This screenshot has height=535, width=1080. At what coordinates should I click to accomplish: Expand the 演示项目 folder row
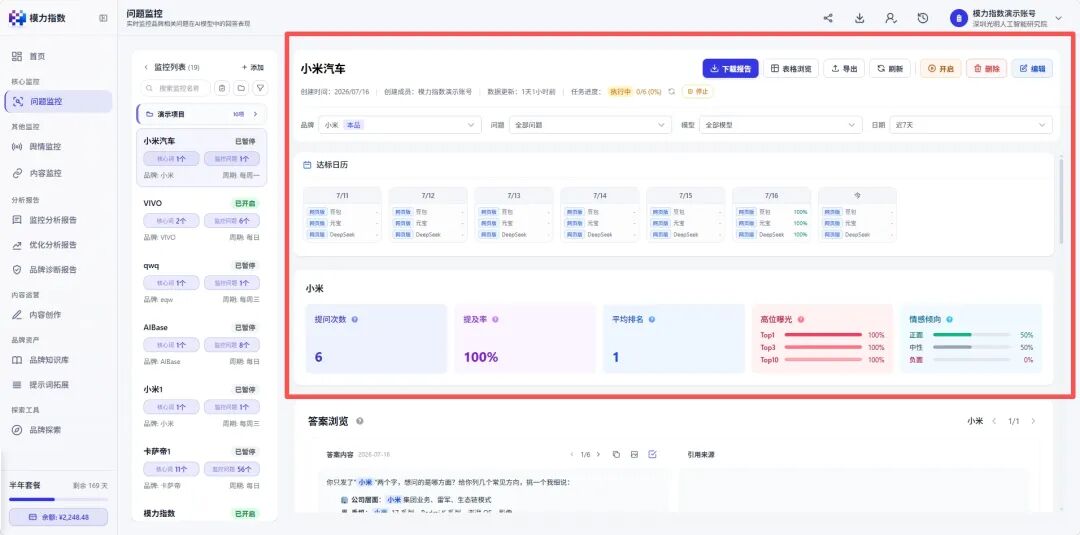pos(201,114)
